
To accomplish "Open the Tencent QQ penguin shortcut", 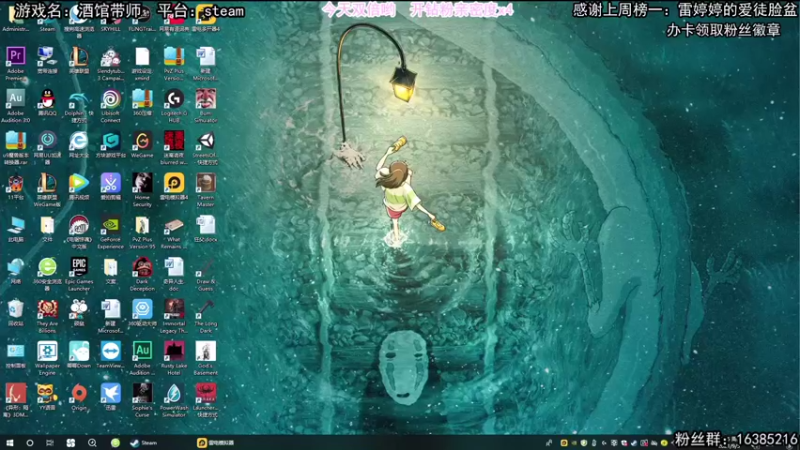I will tap(47, 104).
